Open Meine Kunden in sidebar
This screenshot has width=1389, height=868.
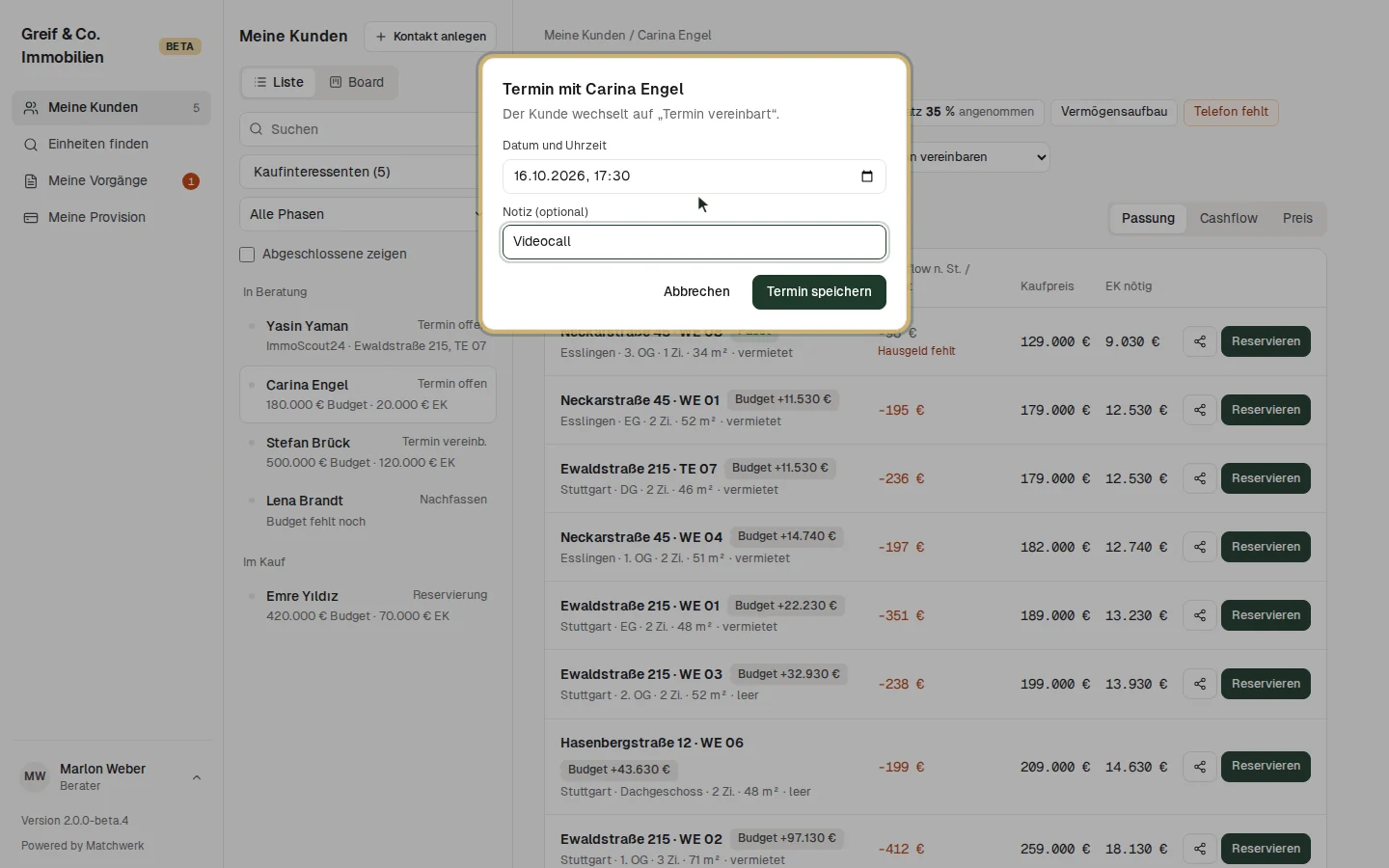point(111,108)
